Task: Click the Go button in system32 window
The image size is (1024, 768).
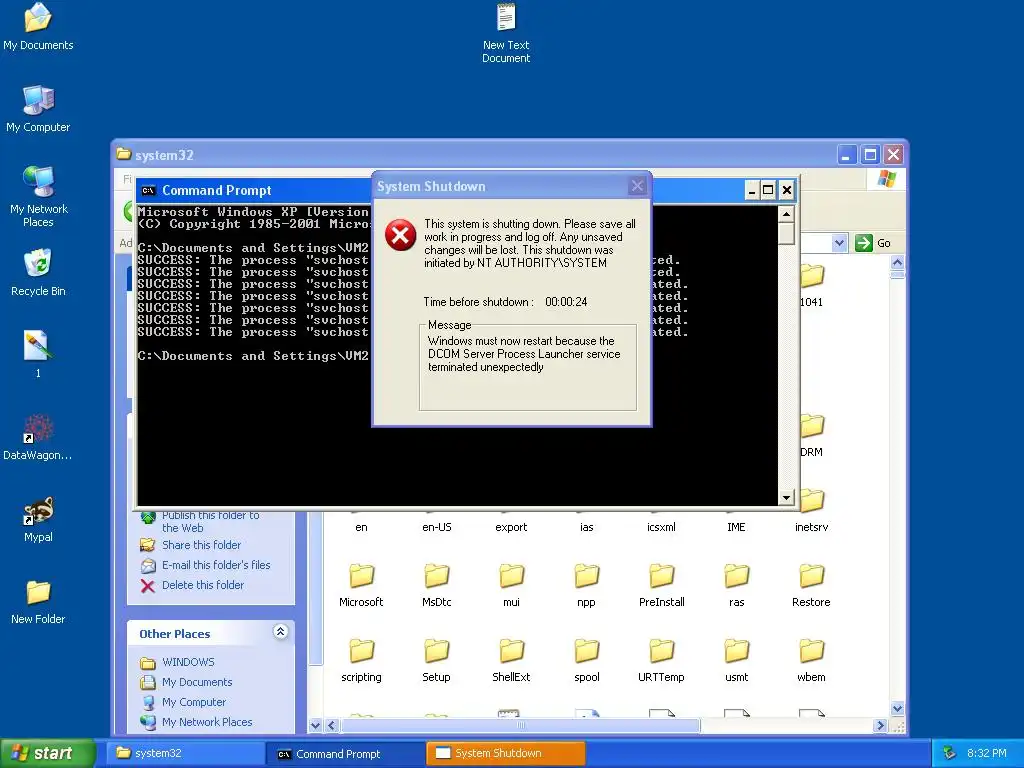Action: tap(873, 243)
